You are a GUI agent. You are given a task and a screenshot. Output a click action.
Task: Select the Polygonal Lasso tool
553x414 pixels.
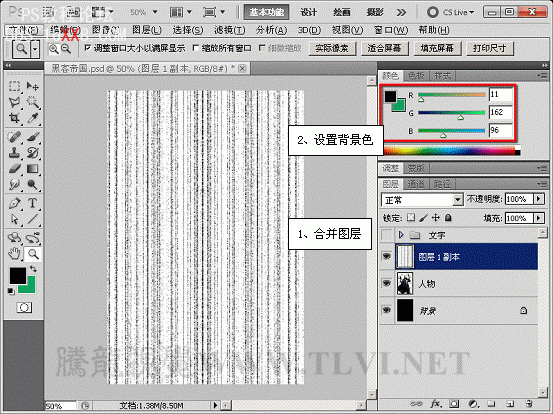(x=14, y=102)
